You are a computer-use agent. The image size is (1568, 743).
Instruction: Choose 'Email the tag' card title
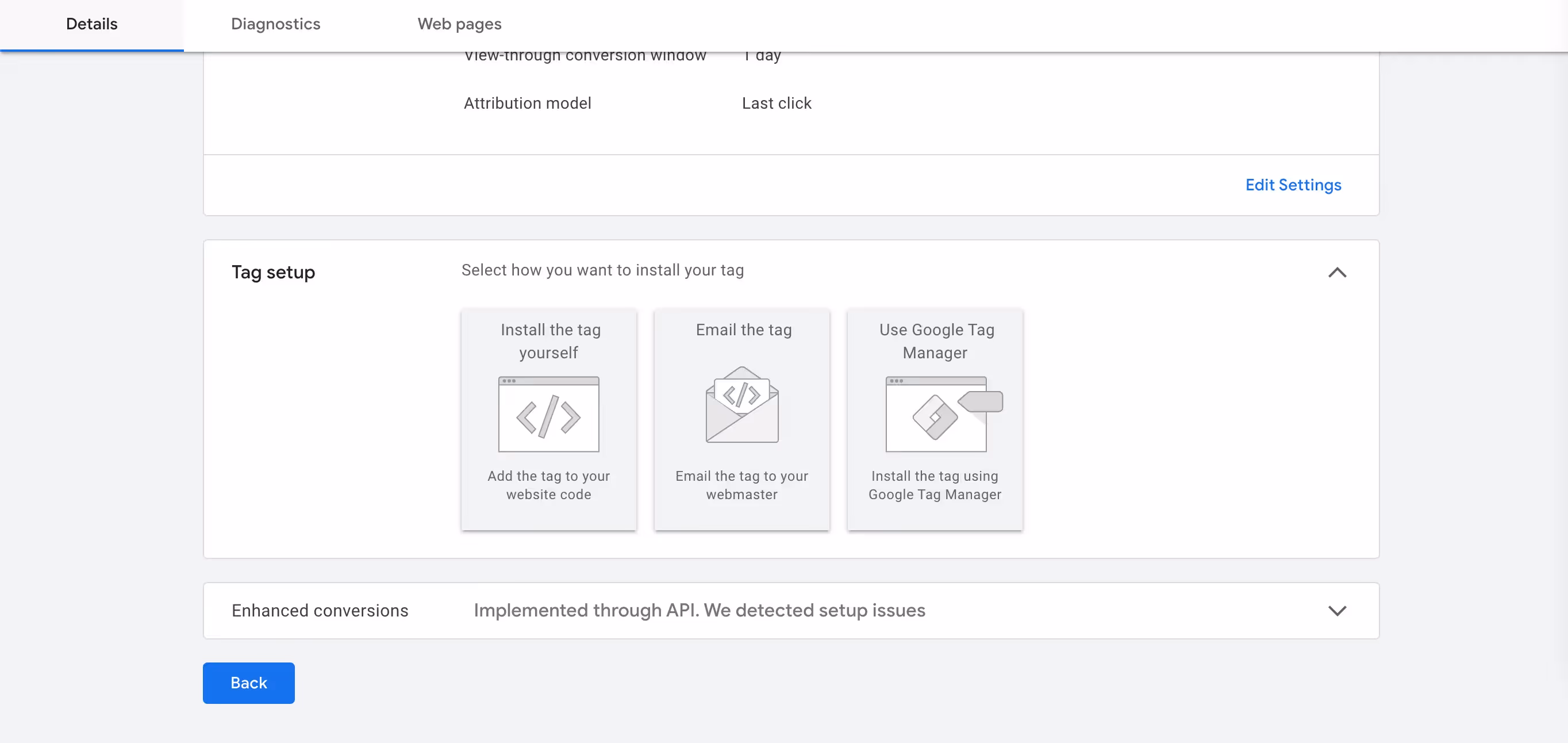tap(744, 330)
